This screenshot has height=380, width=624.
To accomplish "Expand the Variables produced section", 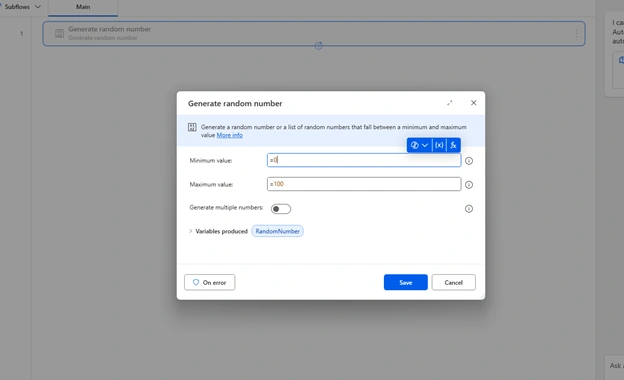I will [191, 231].
